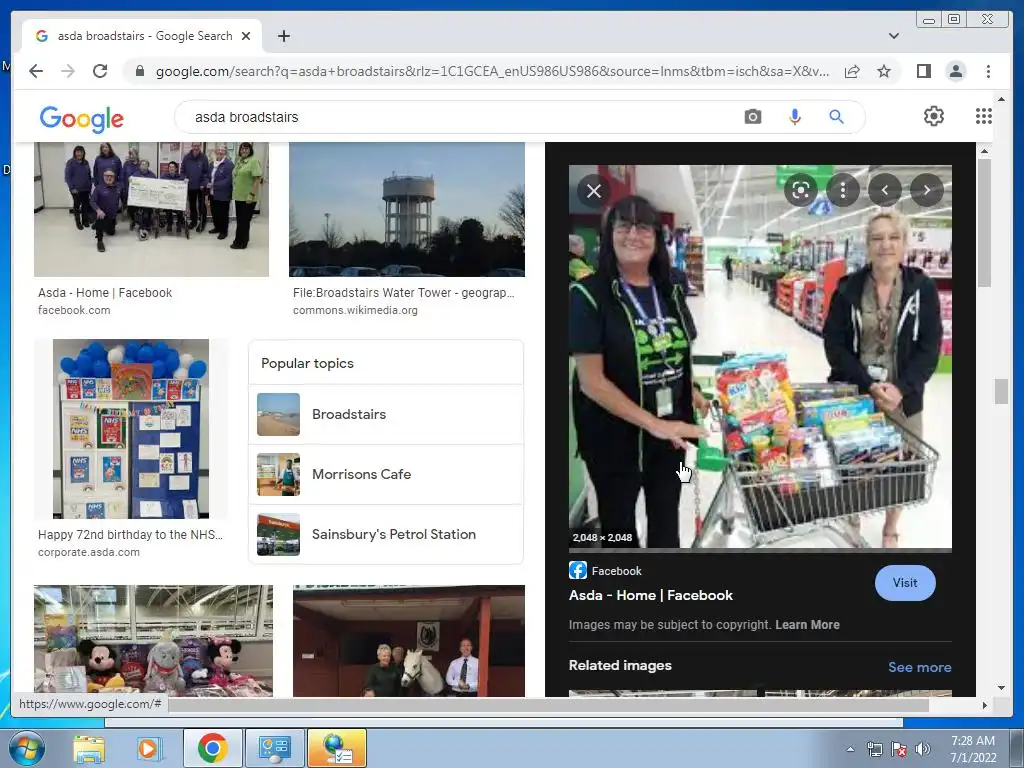Open the Chrome profile avatar
The image size is (1024, 768).
tap(955, 71)
